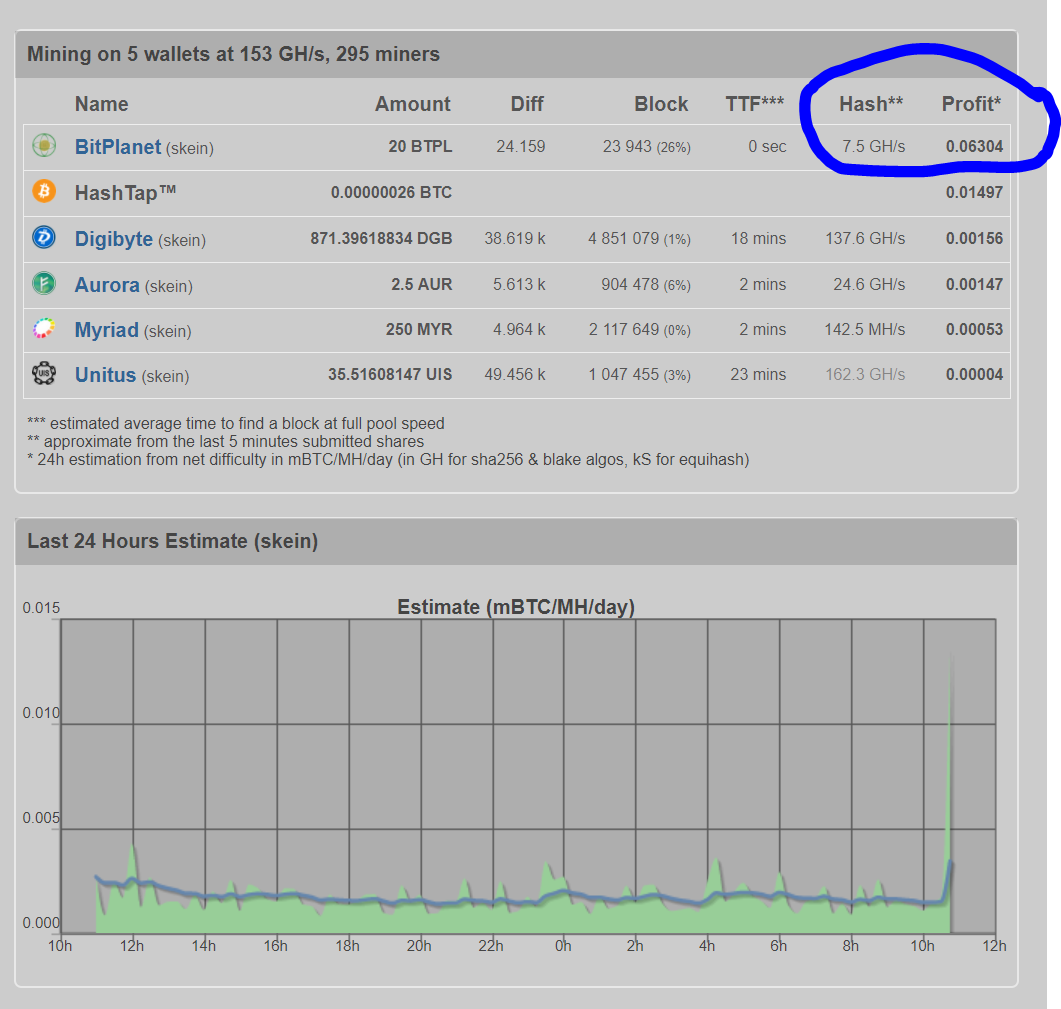Viewport: 1061px width, 1009px height.
Task: Click BitPlanet 7.5 GH/s hashrate
Action: coord(873,147)
